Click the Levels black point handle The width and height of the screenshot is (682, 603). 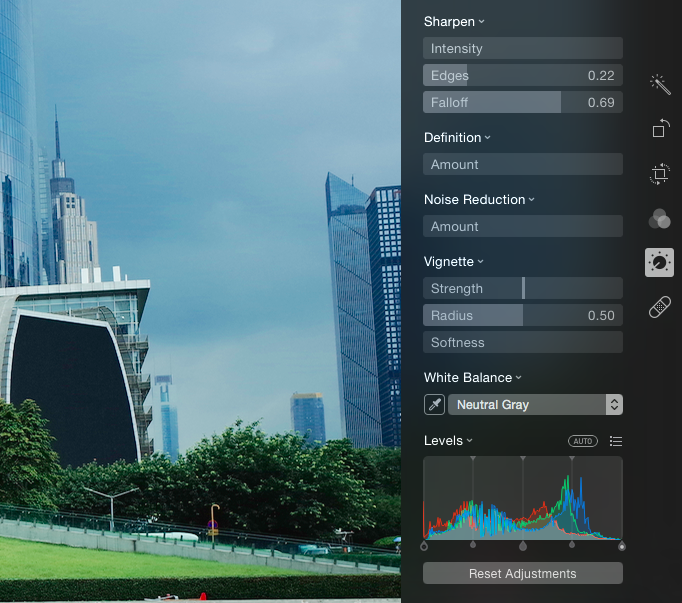click(424, 546)
